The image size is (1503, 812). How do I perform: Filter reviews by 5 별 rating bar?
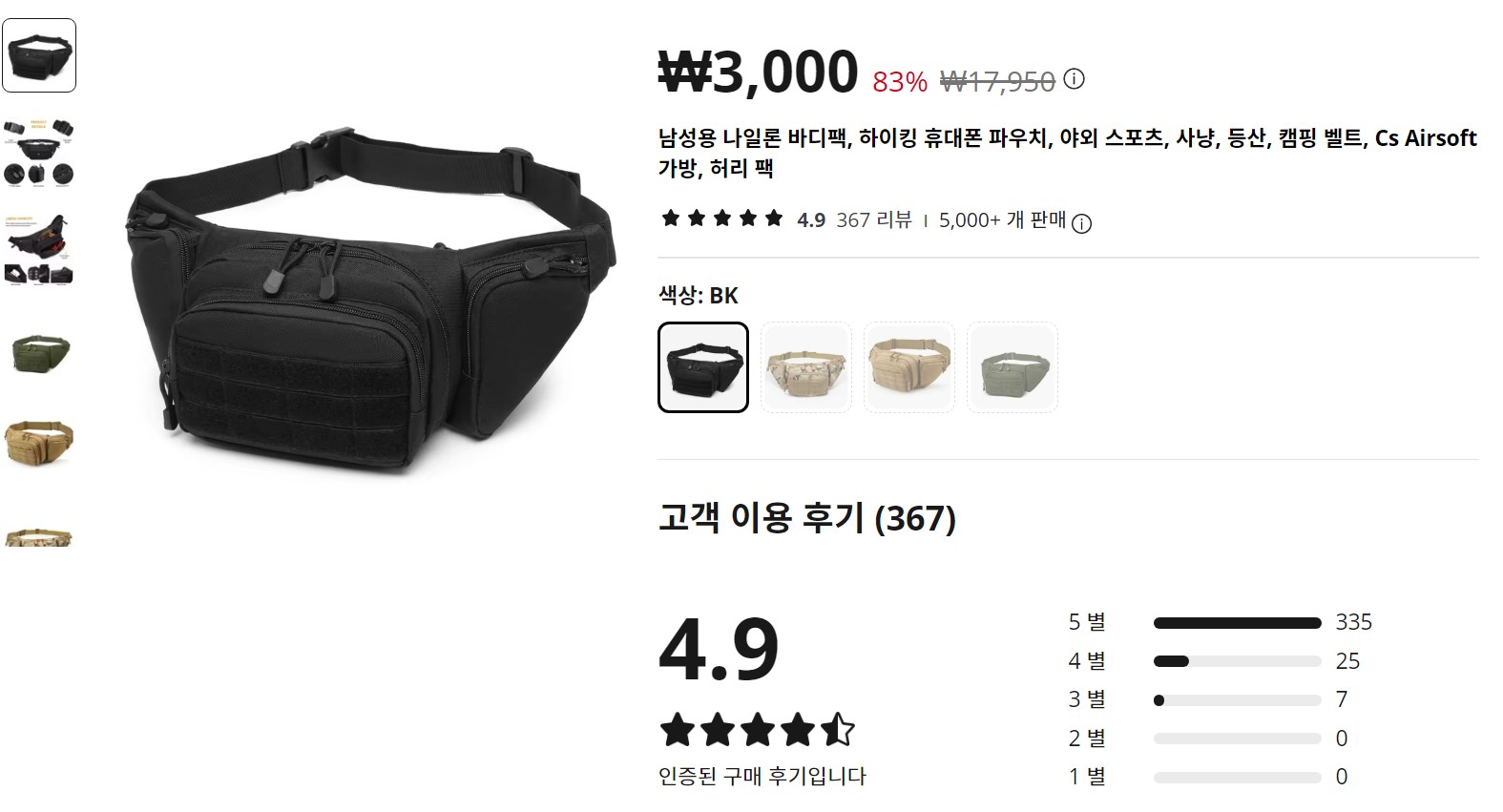[1238, 623]
